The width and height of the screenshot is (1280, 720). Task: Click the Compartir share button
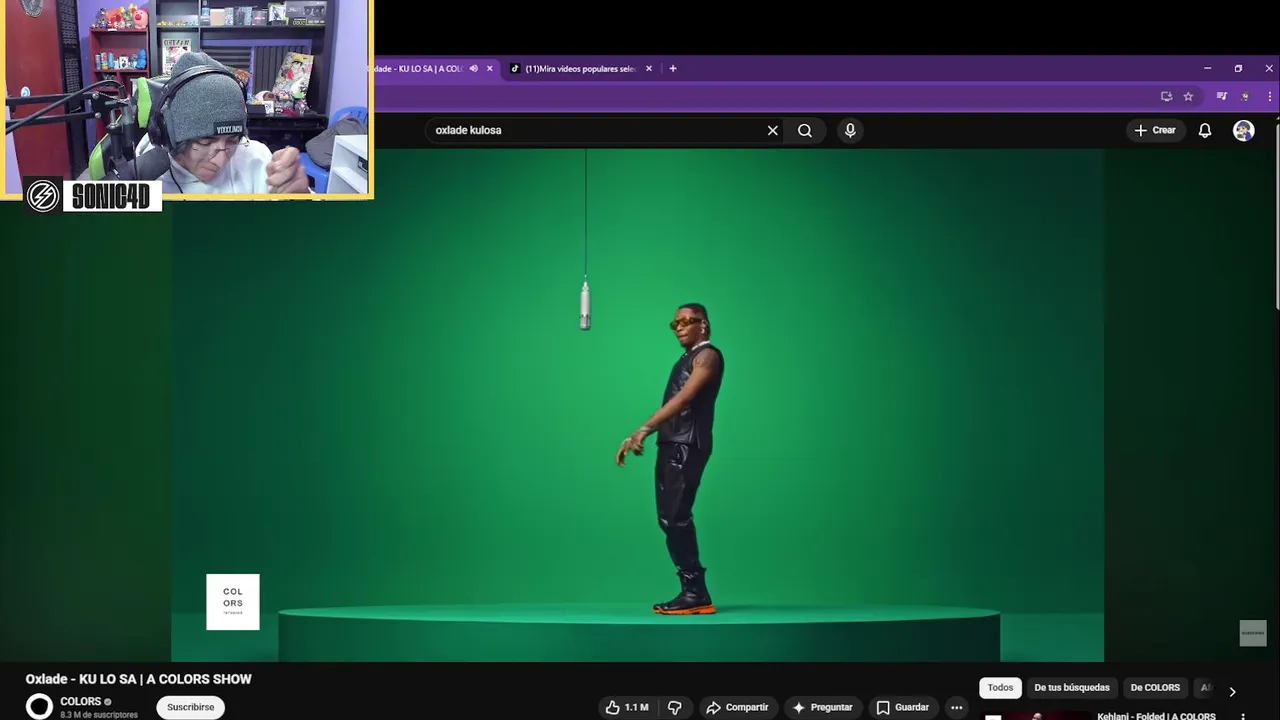[x=737, y=707]
